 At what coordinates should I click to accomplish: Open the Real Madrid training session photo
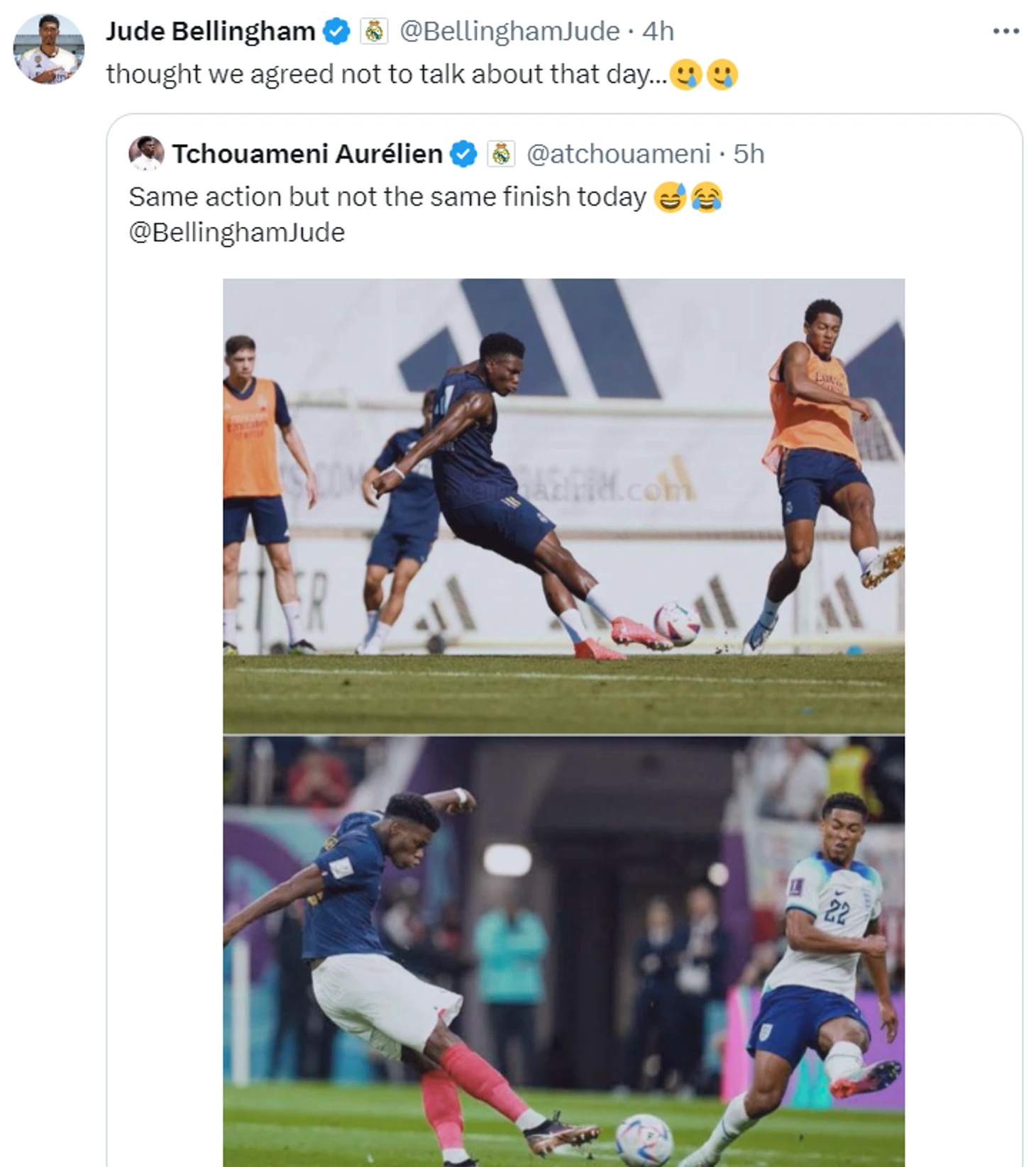click(x=563, y=505)
